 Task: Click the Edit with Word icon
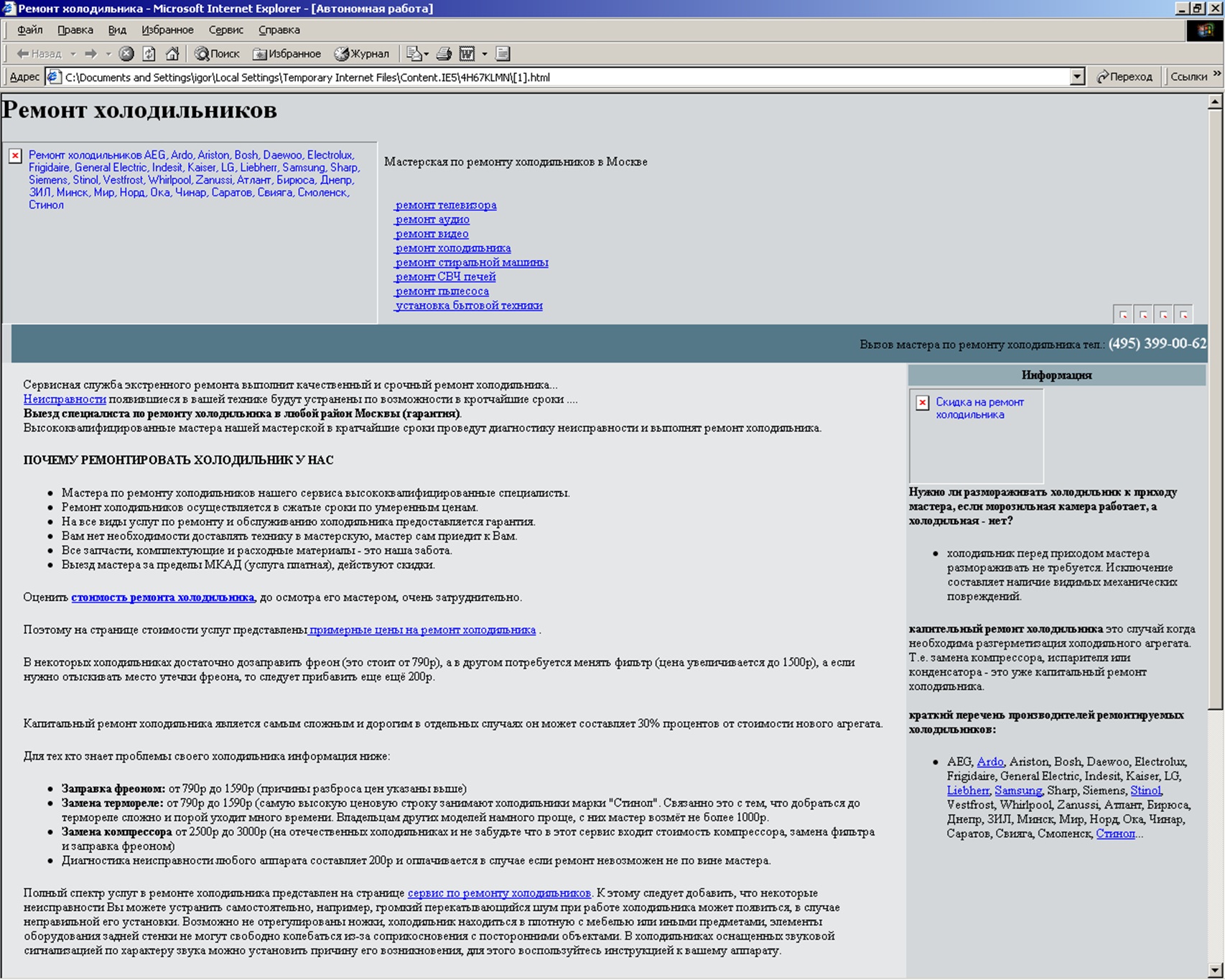467,54
